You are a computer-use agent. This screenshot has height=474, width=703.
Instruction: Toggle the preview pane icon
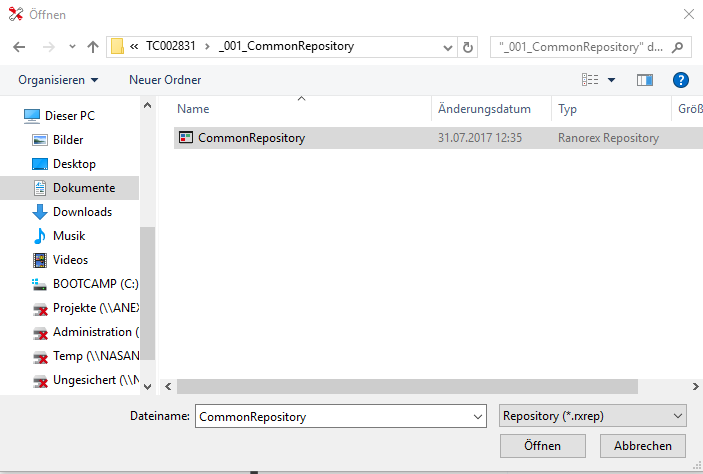pos(644,79)
